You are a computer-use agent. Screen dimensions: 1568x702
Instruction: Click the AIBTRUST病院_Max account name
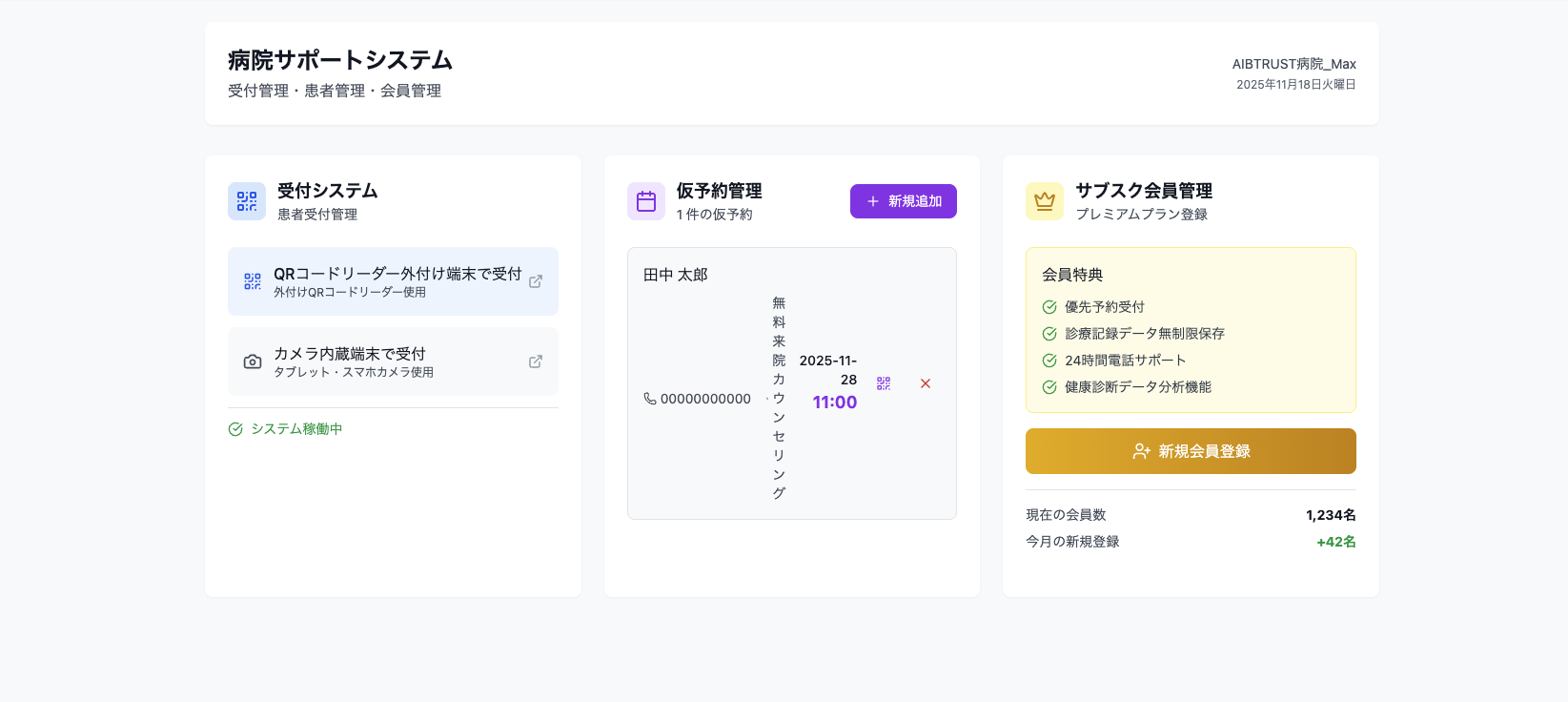1294,64
